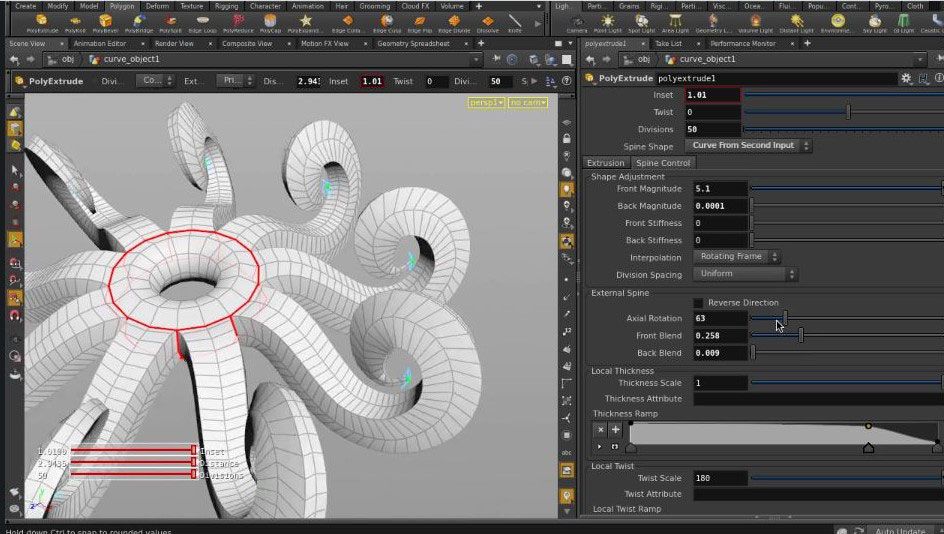Open parameter pane gear settings menu

point(905,78)
